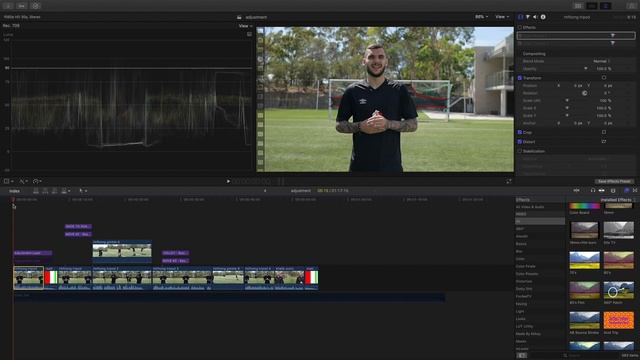Connect clip to primary storyline icon
The width and height of the screenshot is (640, 360).
pos(36,191)
